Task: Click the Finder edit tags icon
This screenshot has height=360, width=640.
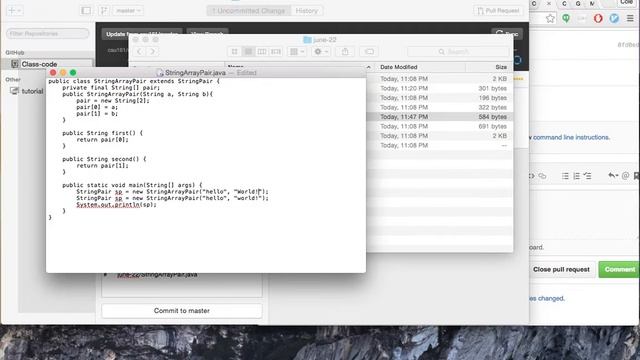Action: pyautogui.click(x=369, y=51)
